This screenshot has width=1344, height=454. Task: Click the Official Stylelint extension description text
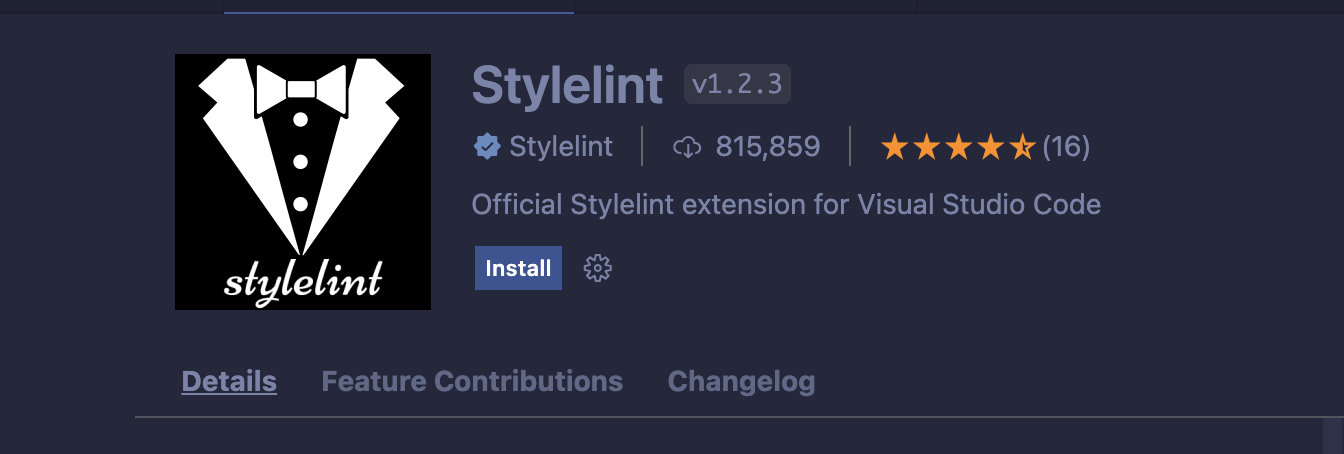785,205
